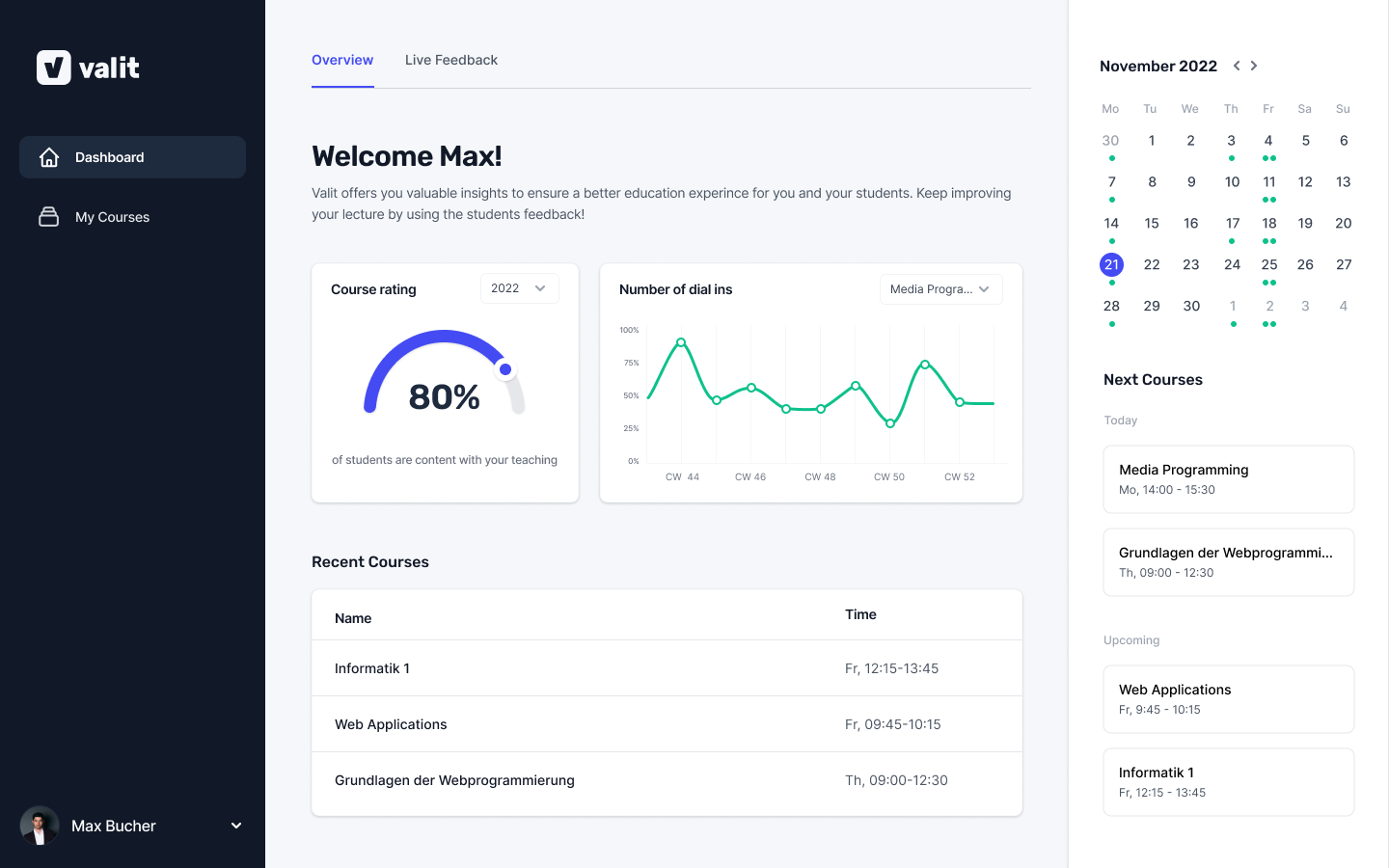Select November 13 in the calendar
The width and height of the screenshot is (1389, 868).
pos(1343,182)
